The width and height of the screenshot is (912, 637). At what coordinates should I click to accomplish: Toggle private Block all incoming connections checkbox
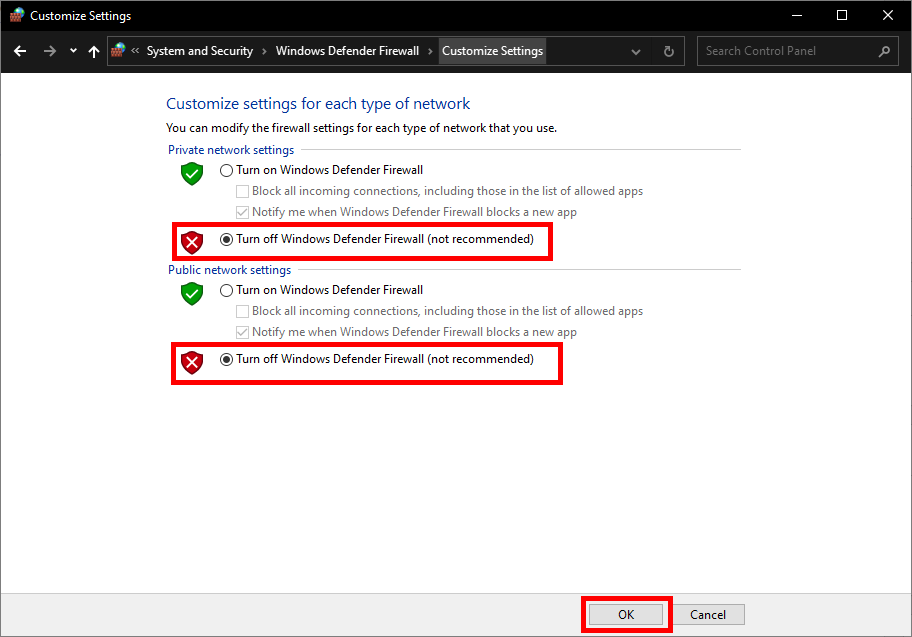[242, 191]
